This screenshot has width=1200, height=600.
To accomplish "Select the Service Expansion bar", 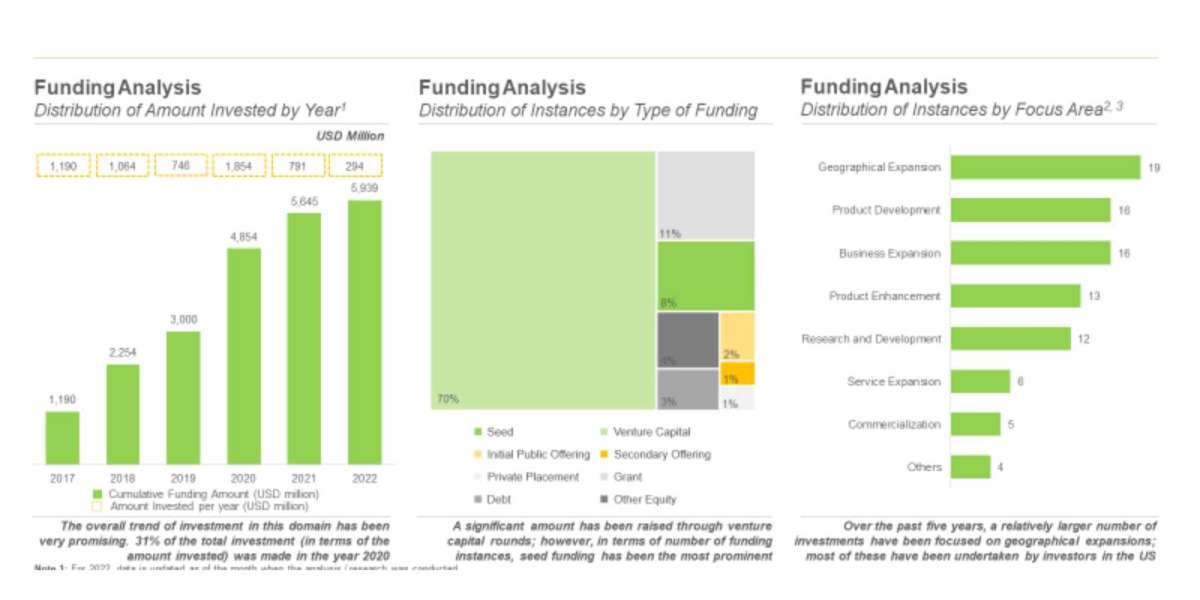I will (980, 382).
